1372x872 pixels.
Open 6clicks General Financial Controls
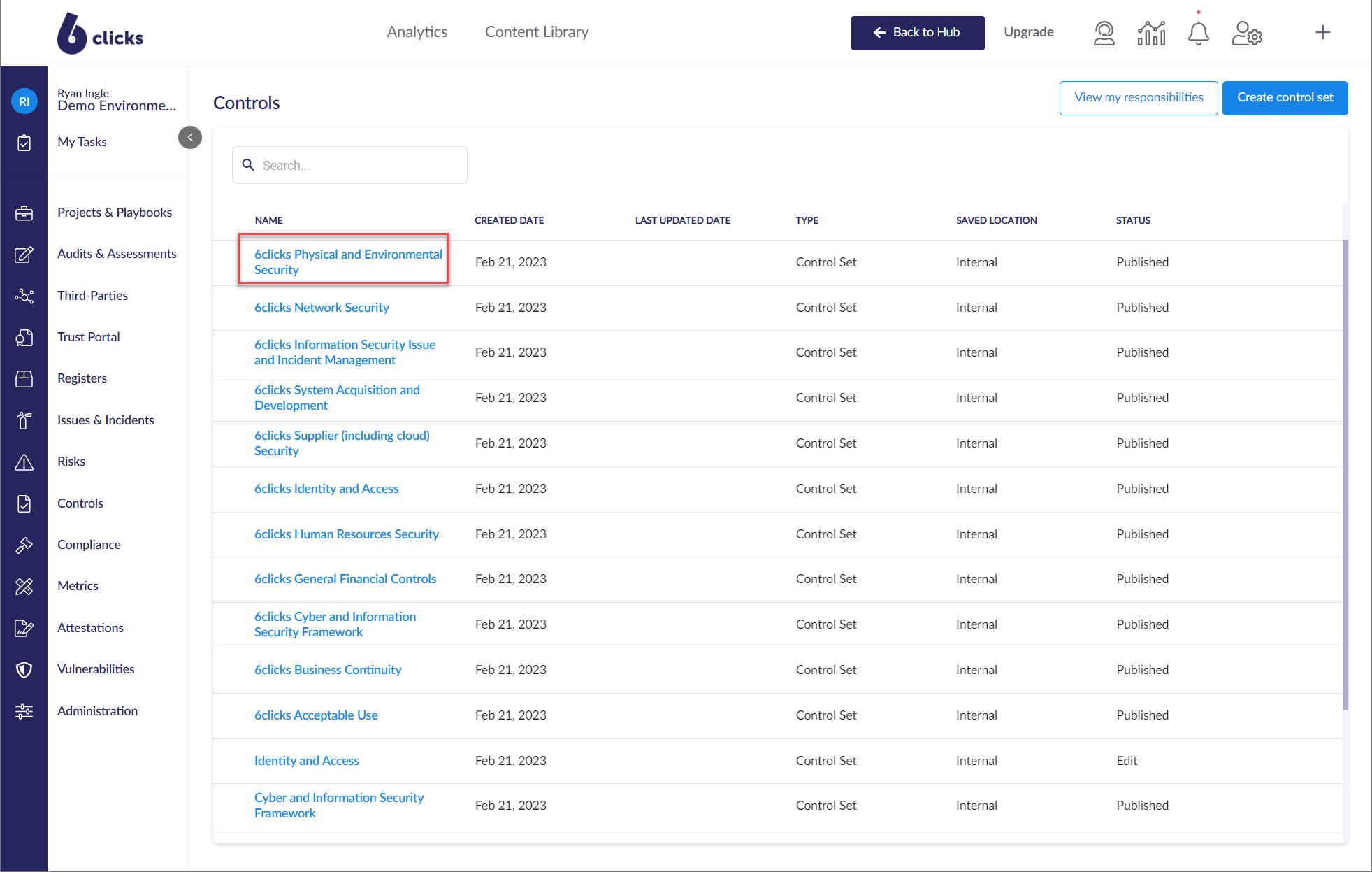345,579
